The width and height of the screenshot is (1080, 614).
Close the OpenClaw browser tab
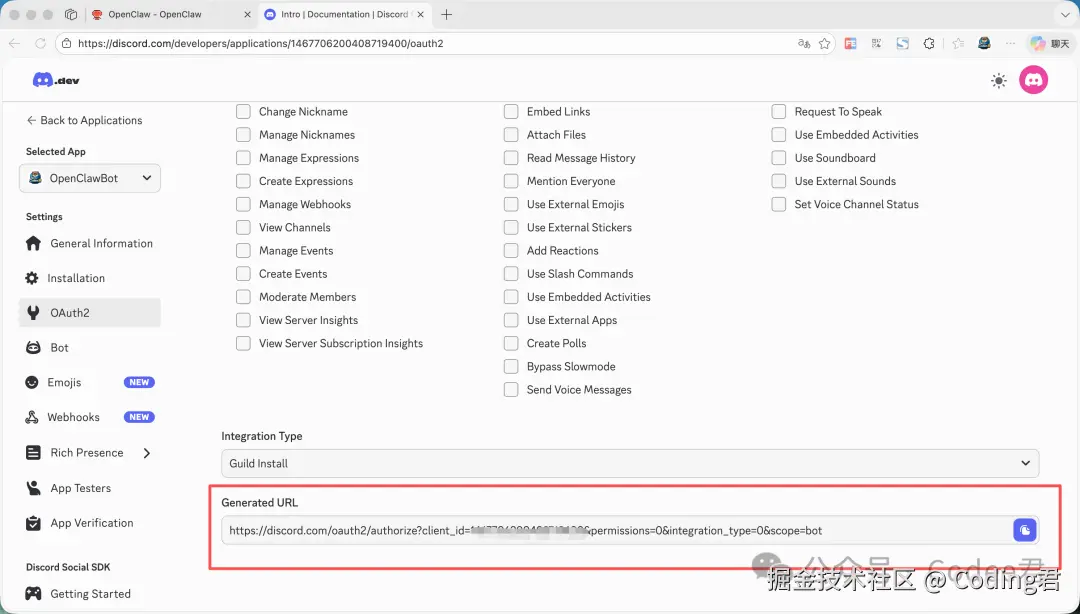pyautogui.click(x=247, y=14)
